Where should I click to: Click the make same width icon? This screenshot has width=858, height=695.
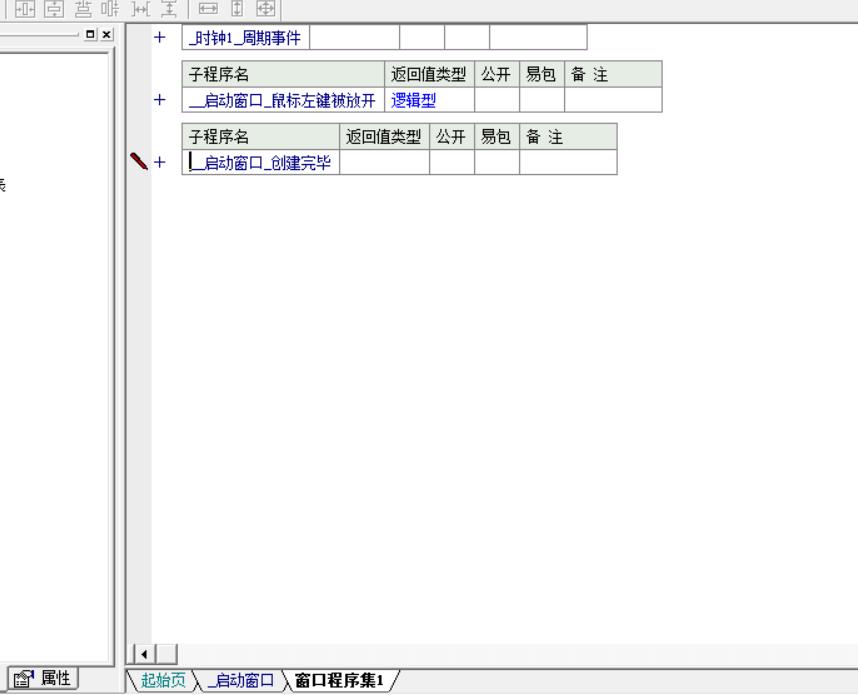[x=208, y=9]
